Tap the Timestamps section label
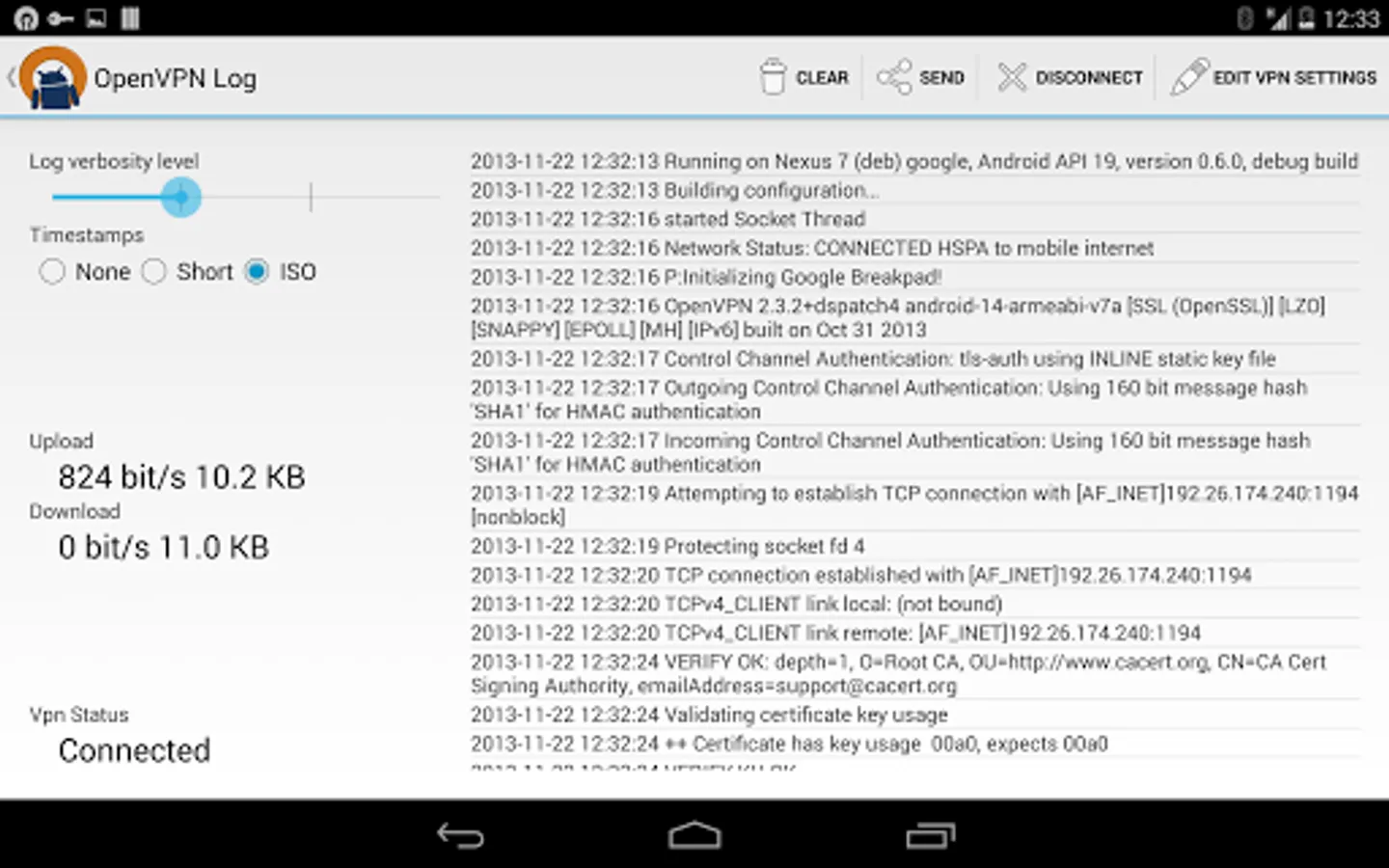1389x868 pixels. (x=86, y=234)
